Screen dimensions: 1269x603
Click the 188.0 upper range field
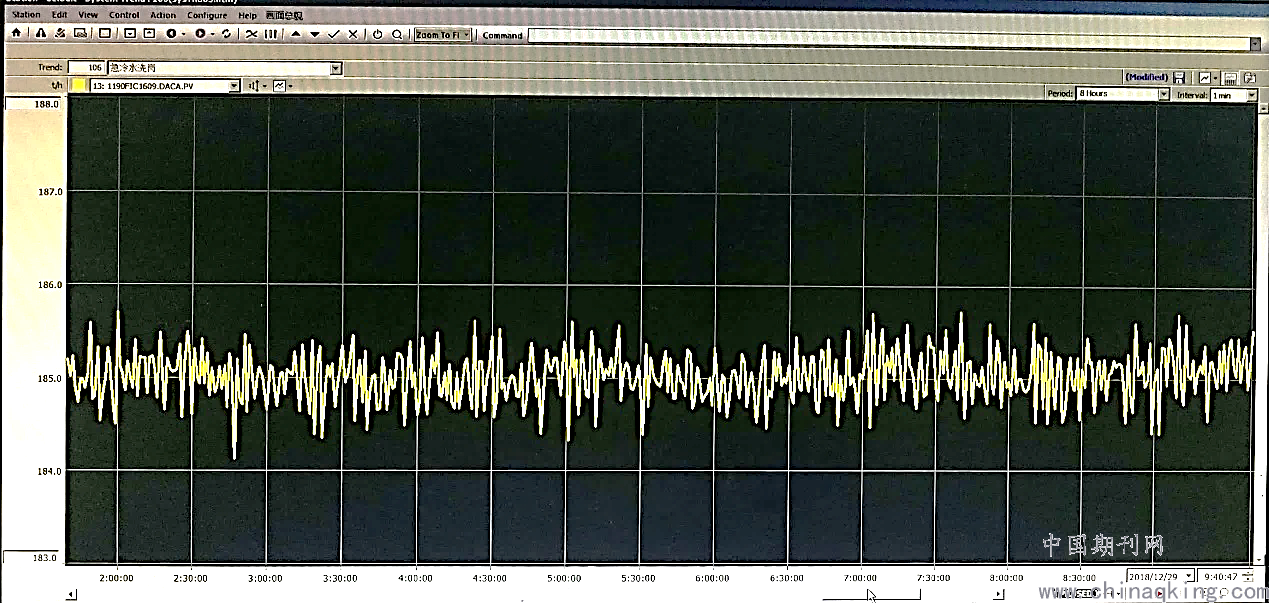(x=33, y=104)
